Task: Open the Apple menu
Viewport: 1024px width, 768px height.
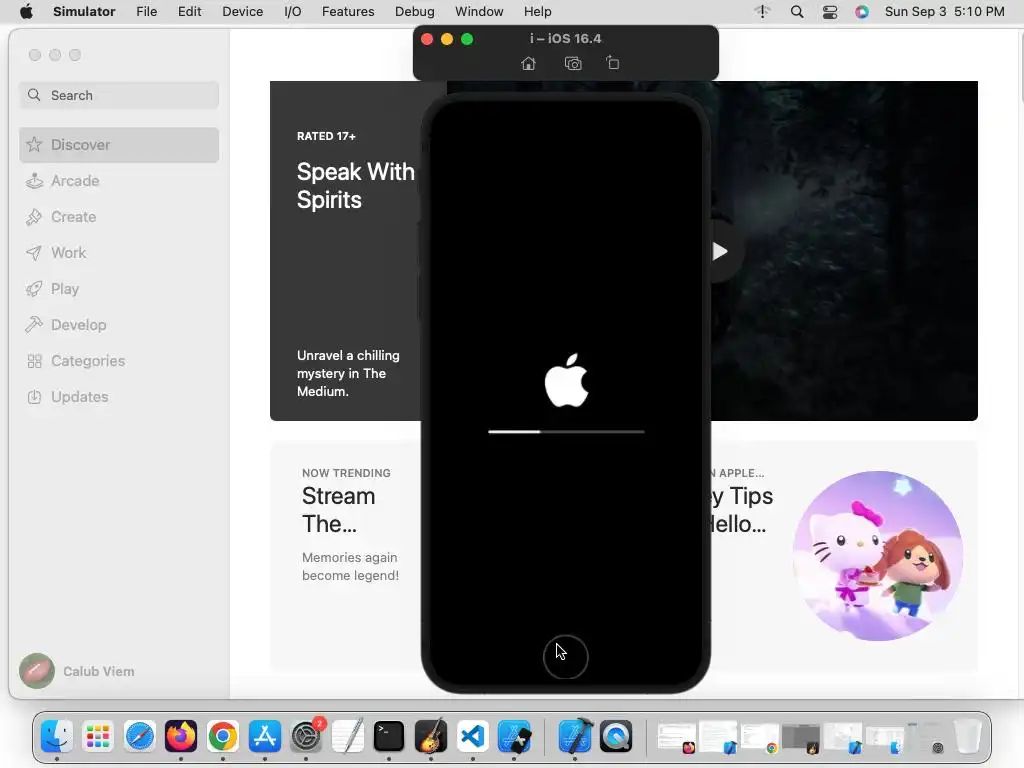Action: tap(26, 12)
